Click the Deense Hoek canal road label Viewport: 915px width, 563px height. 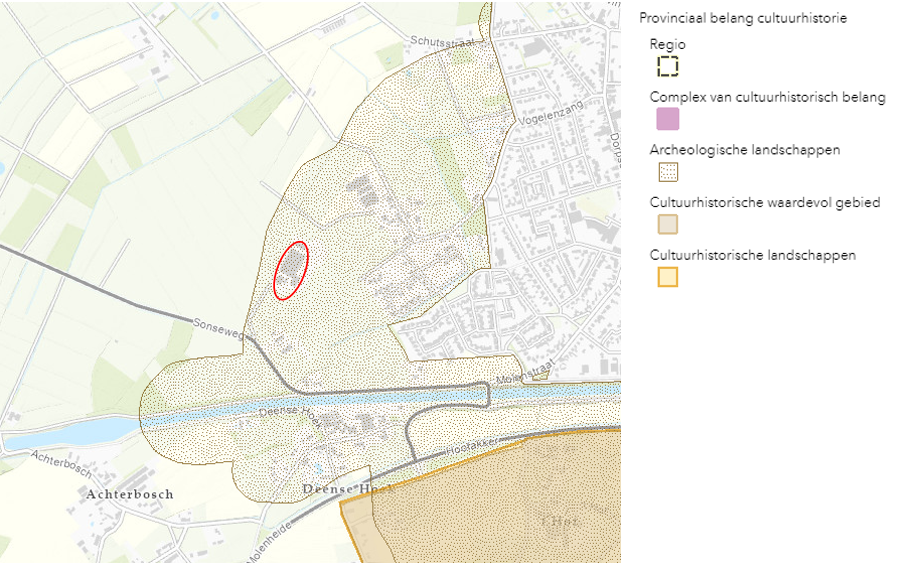point(290,417)
